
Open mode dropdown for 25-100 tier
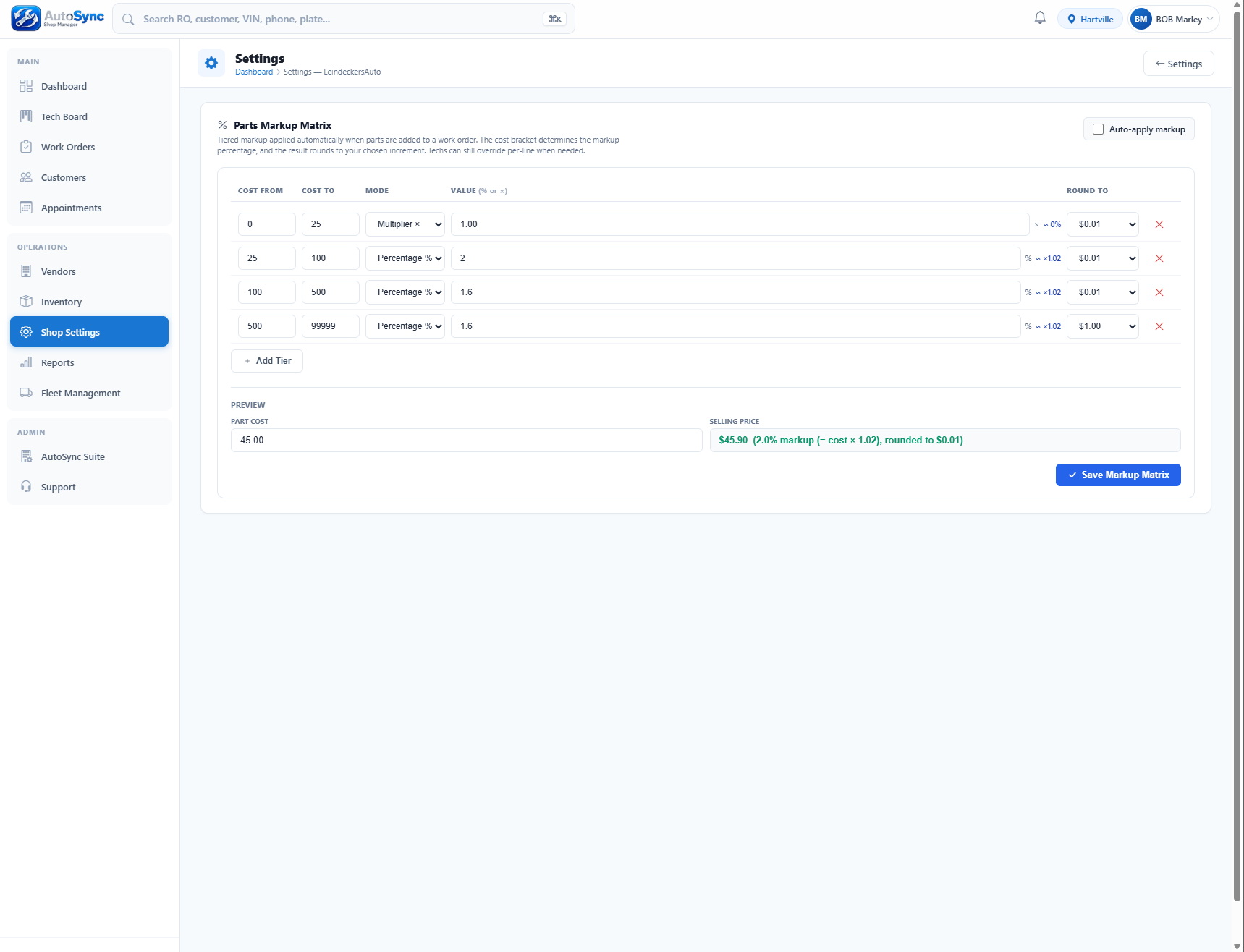tap(405, 258)
